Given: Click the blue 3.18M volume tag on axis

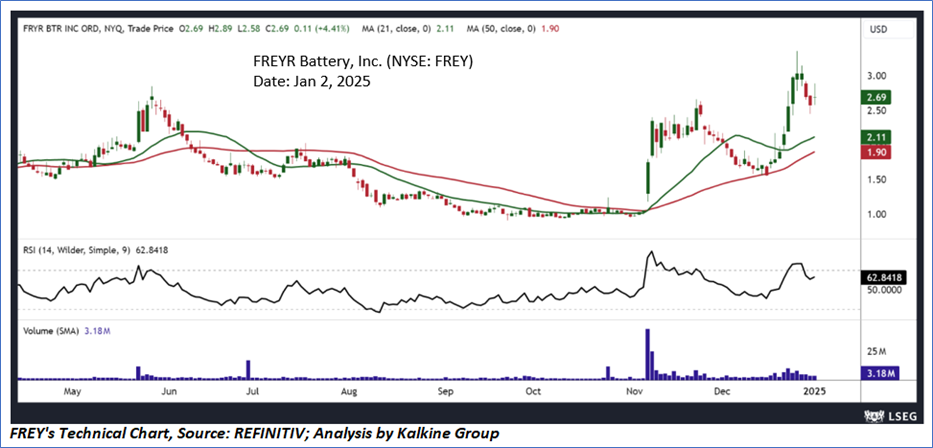Looking at the screenshot, I should click(879, 373).
